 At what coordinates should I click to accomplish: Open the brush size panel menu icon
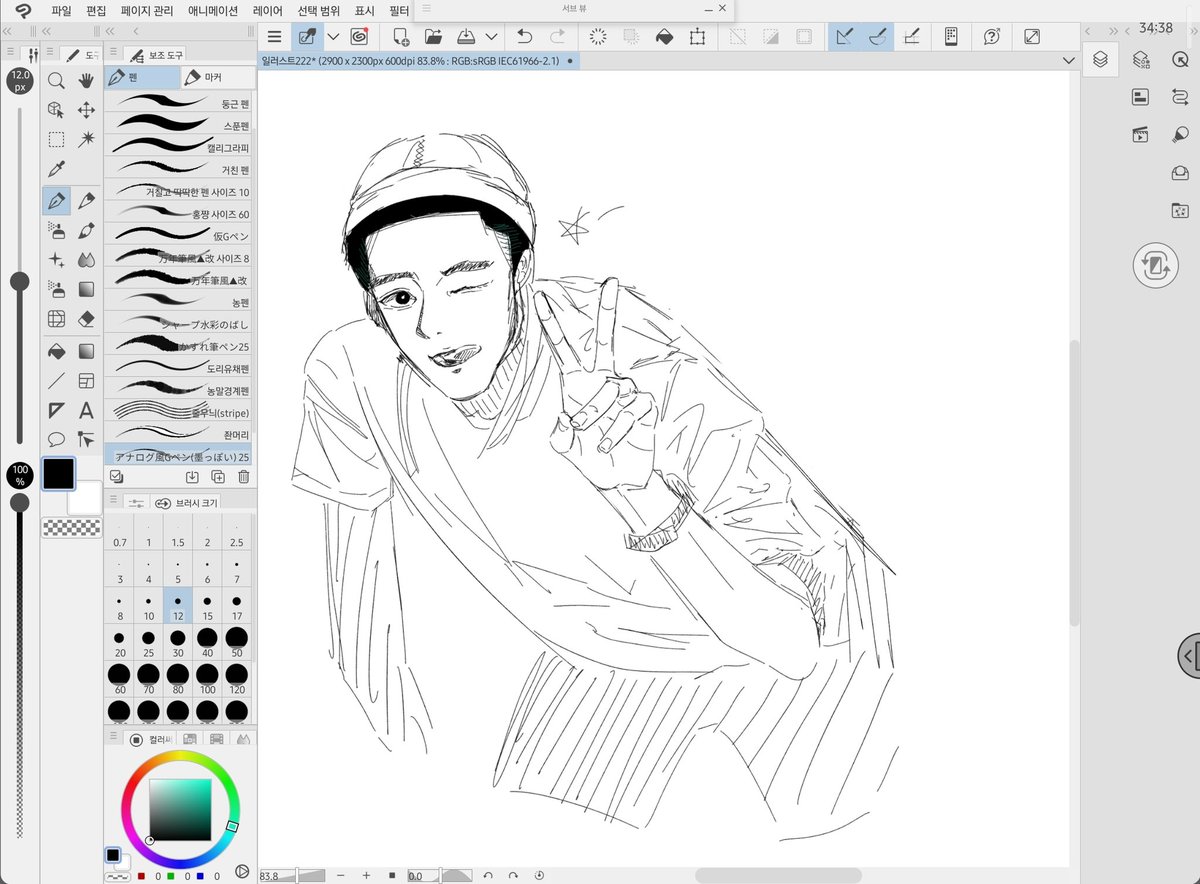pyautogui.click(x=114, y=500)
